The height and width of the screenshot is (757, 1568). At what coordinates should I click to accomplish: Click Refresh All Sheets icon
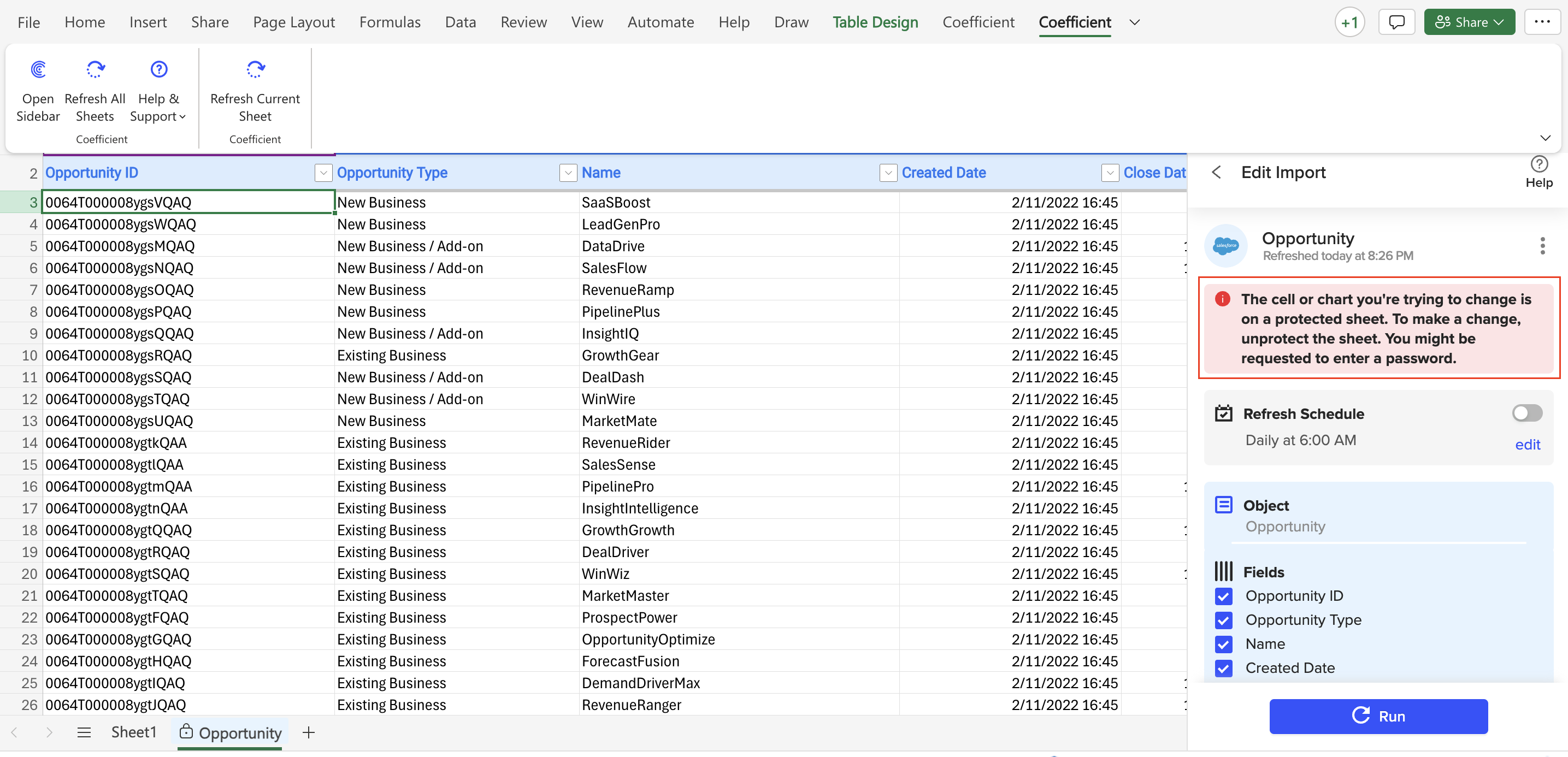coord(95,69)
